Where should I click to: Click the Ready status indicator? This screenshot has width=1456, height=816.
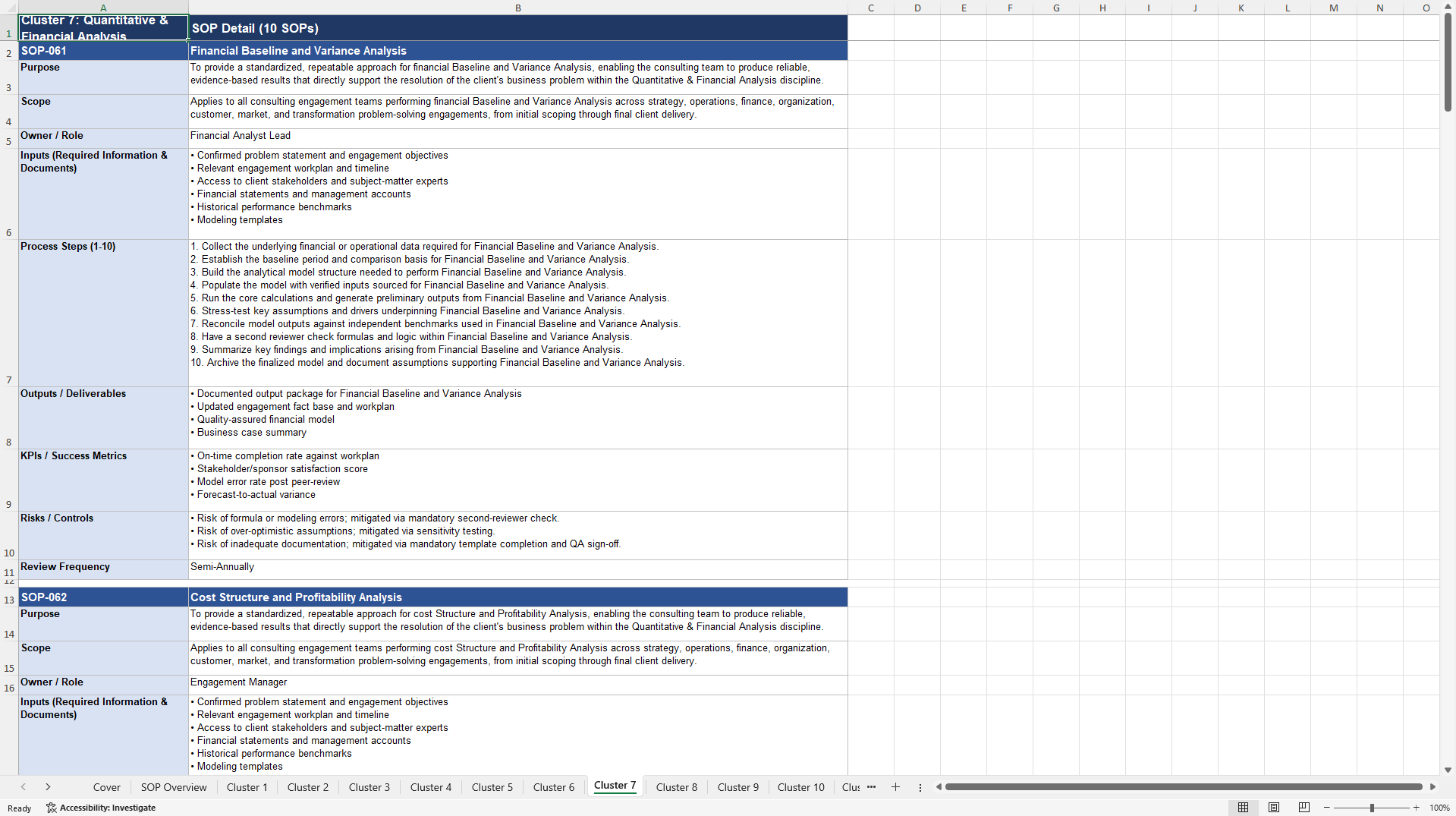20,808
